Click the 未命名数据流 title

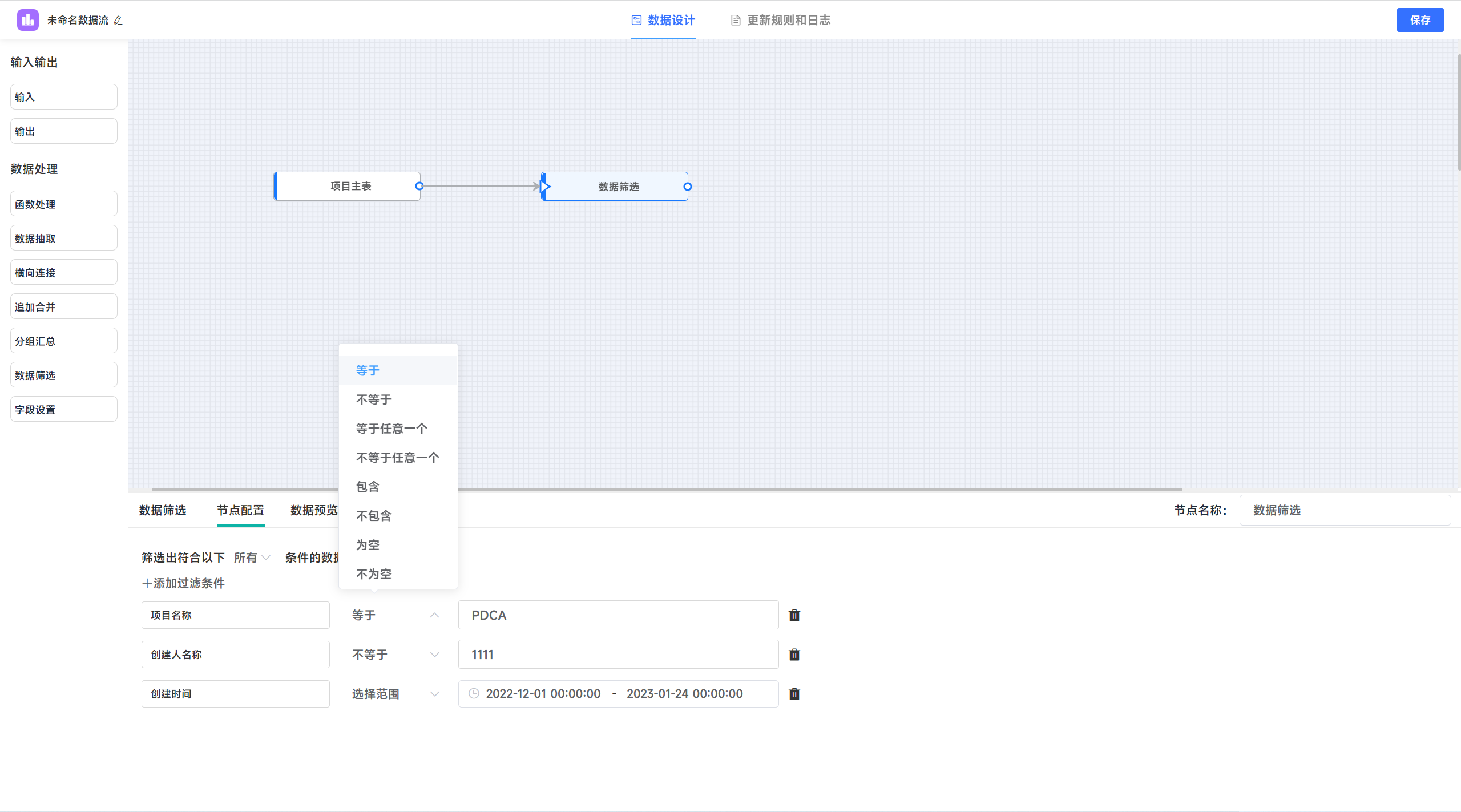pos(78,20)
